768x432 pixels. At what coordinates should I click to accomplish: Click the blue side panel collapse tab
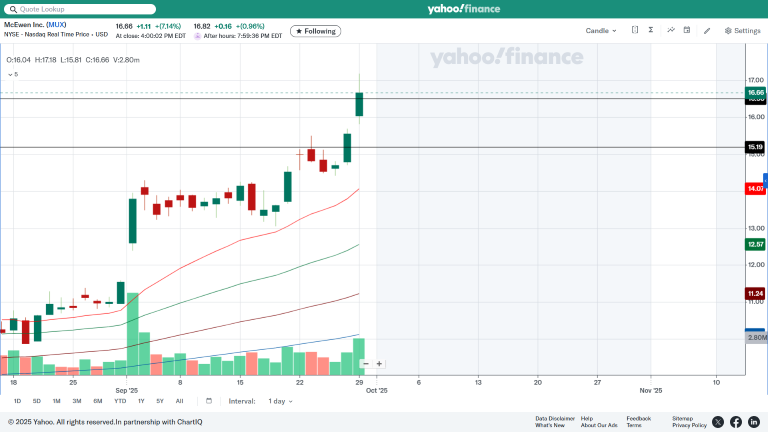(766, 181)
